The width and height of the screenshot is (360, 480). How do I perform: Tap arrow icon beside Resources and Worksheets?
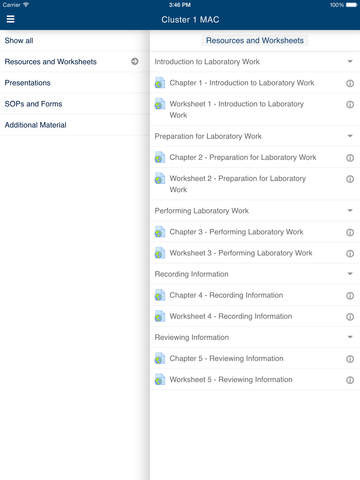[x=135, y=61]
